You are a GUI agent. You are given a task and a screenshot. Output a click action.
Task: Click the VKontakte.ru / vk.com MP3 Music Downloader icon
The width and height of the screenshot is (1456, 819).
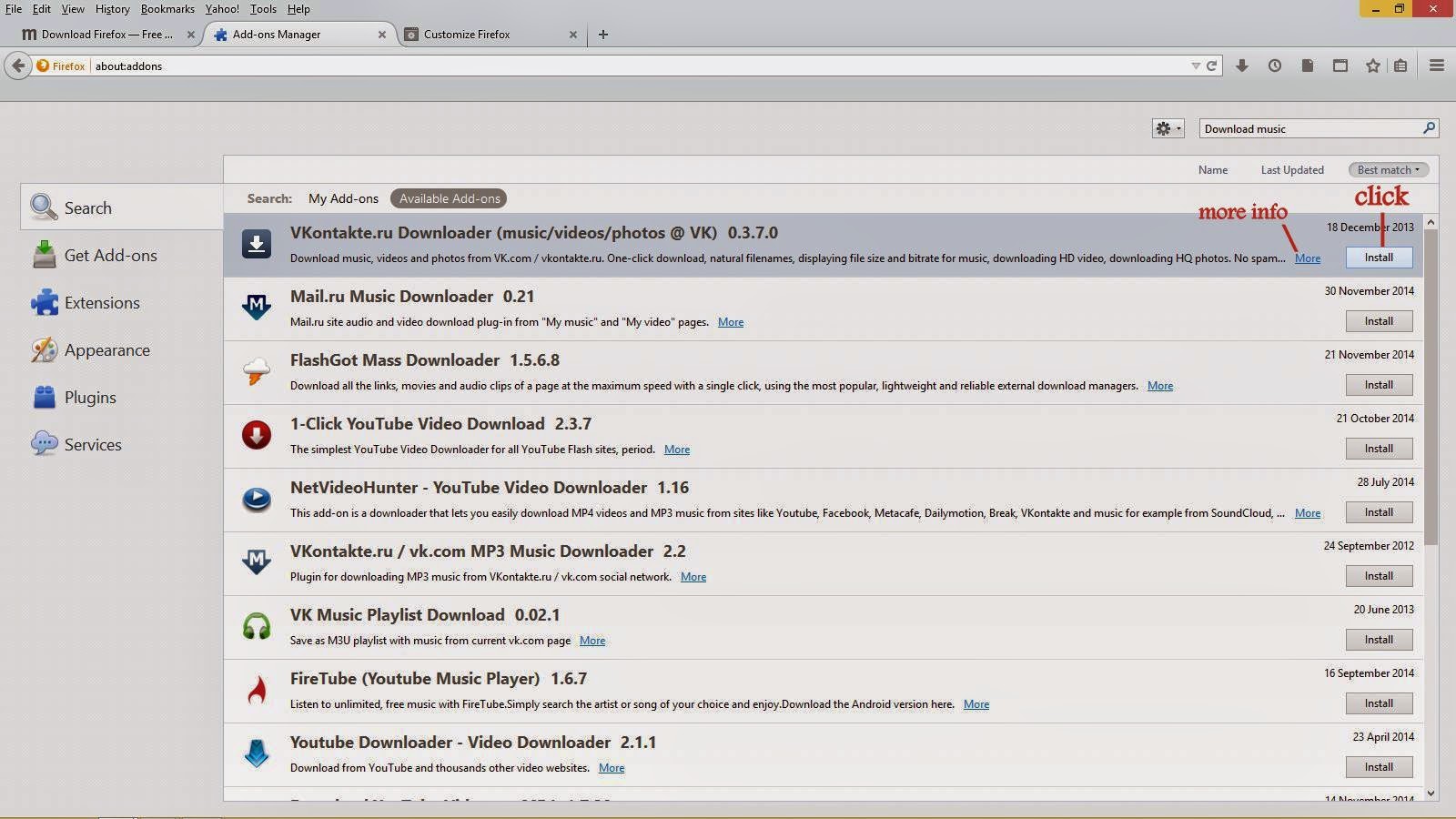coord(257,562)
